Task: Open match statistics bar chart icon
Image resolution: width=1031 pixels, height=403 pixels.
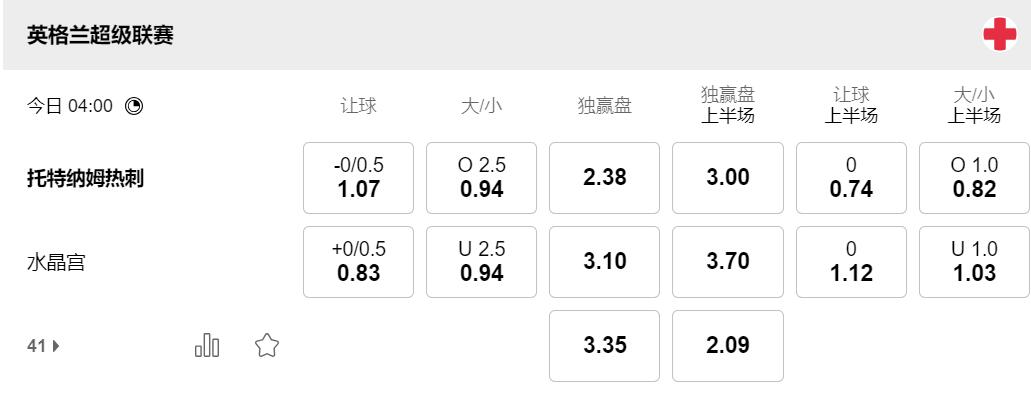Action: tap(207, 346)
